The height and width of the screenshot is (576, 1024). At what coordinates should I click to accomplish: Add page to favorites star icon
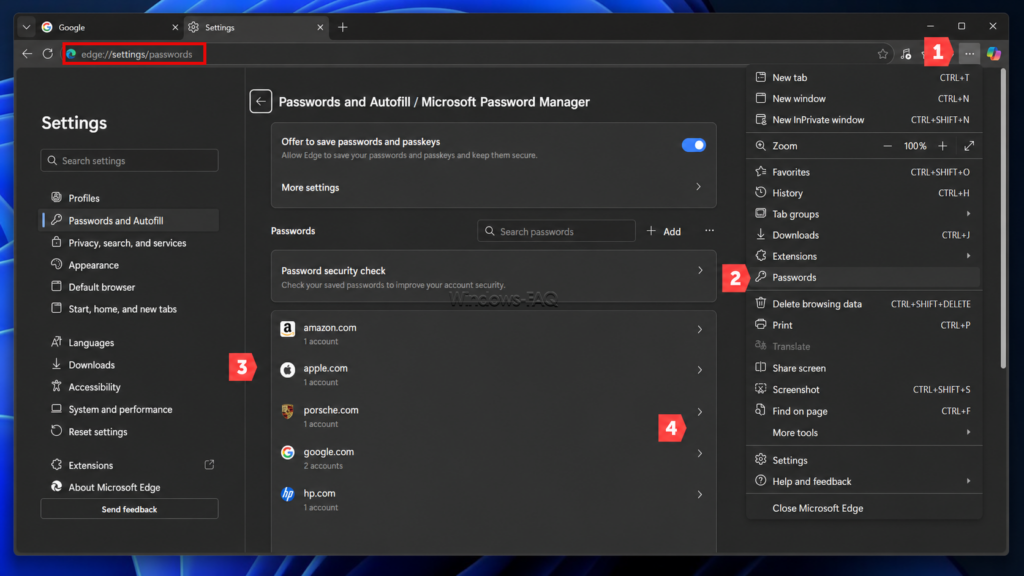[882, 54]
